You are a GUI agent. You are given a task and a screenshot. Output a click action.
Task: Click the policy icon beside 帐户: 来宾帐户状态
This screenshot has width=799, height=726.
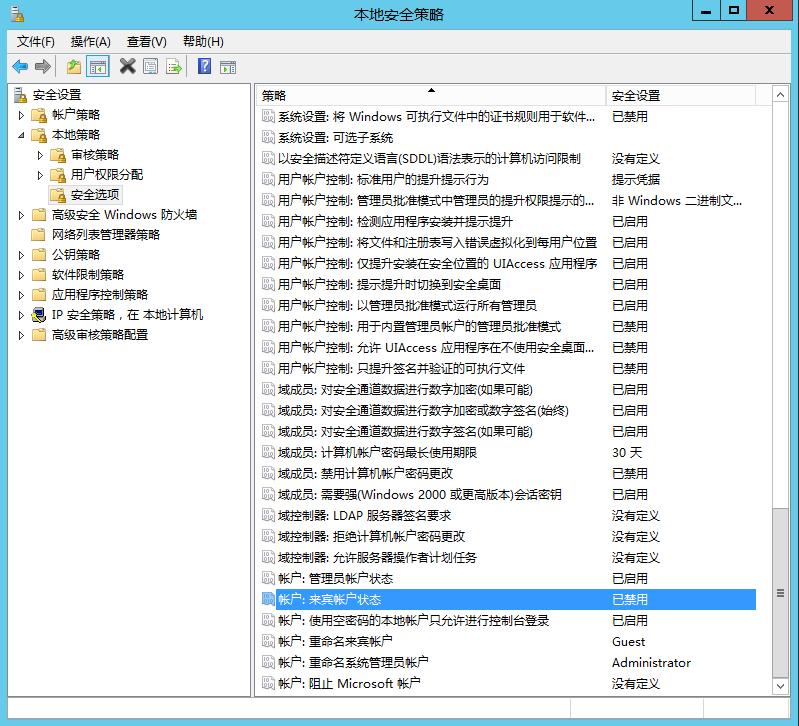(x=268, y=599)
